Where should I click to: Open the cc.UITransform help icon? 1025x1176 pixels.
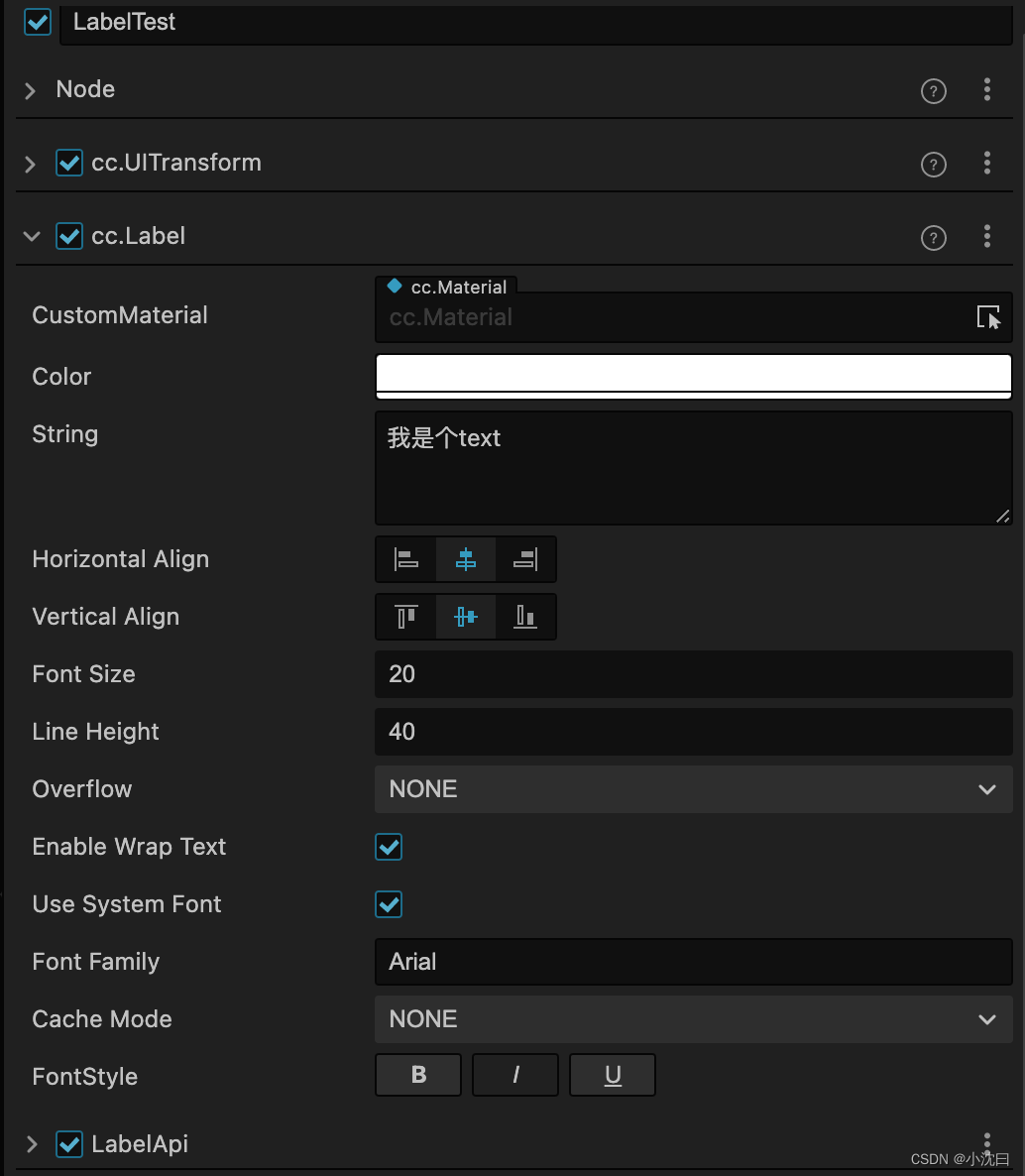click(933, 164)
